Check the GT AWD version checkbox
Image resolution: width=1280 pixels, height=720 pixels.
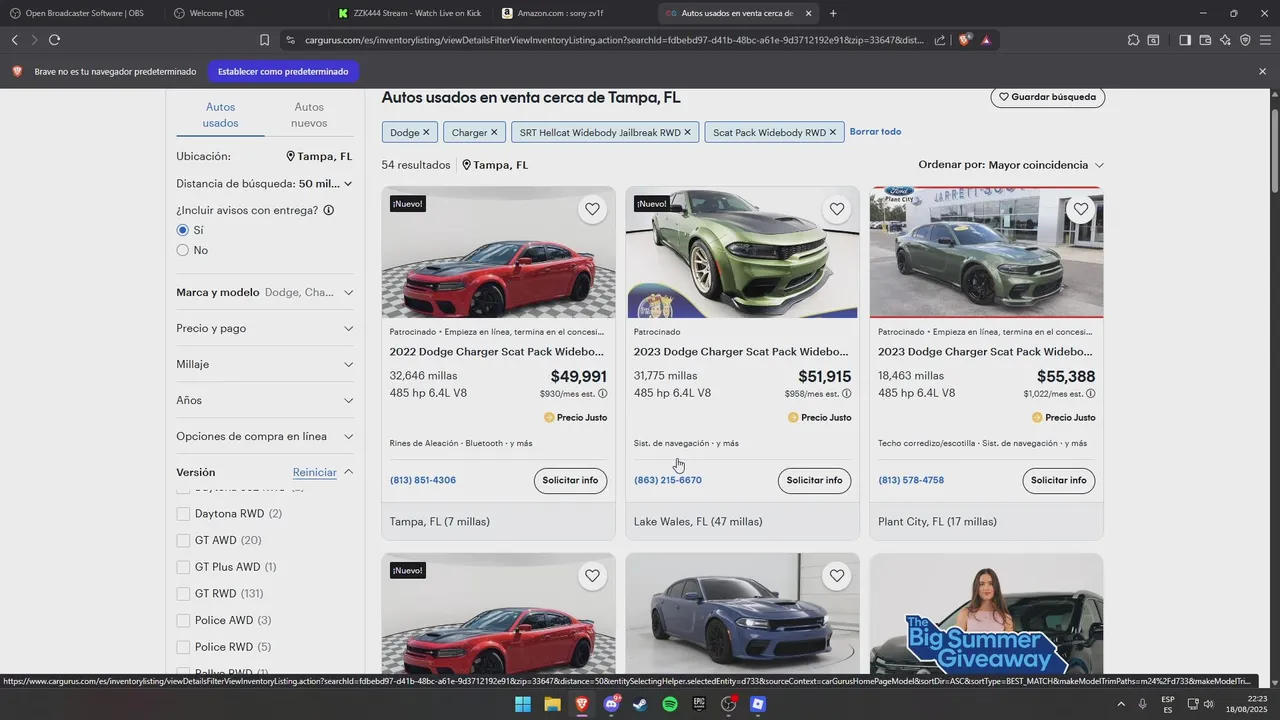pos(183,540)
